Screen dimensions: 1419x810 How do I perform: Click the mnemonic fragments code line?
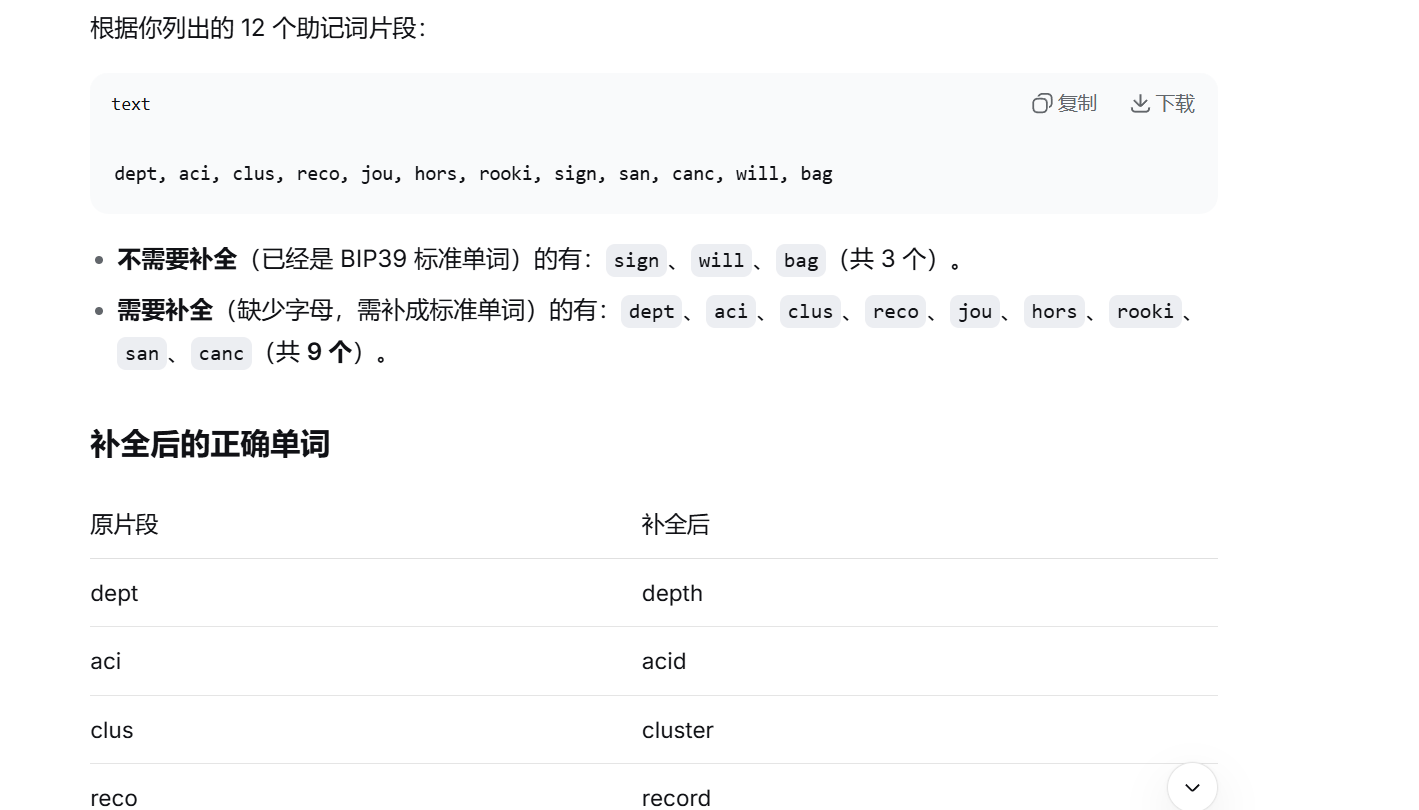coord(473,173)
